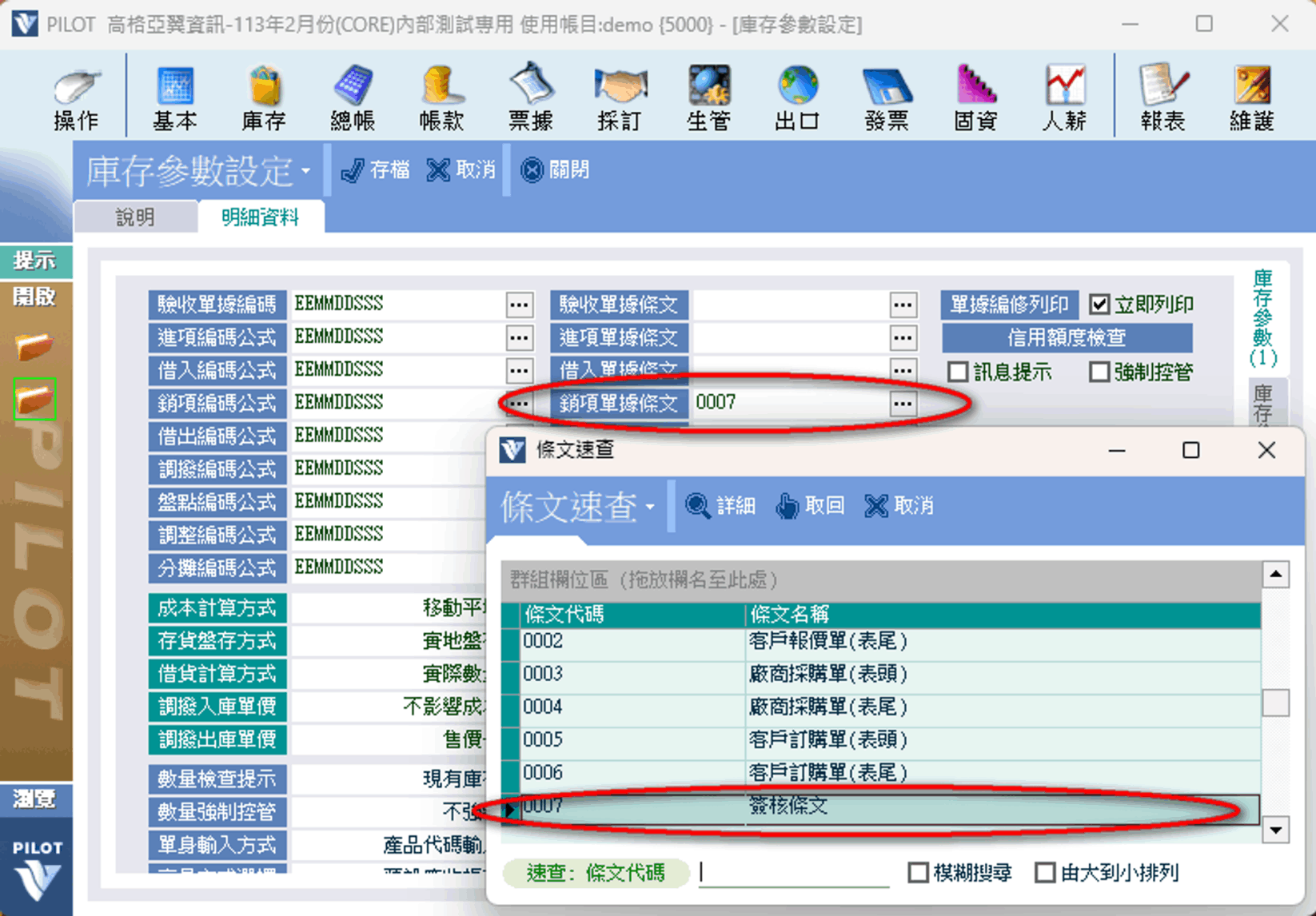This screenshot has height=916, width=1316.
Task: Tick the 模糊搜尋 fuzzy search checkbox
Action: [x=919, y=873]
